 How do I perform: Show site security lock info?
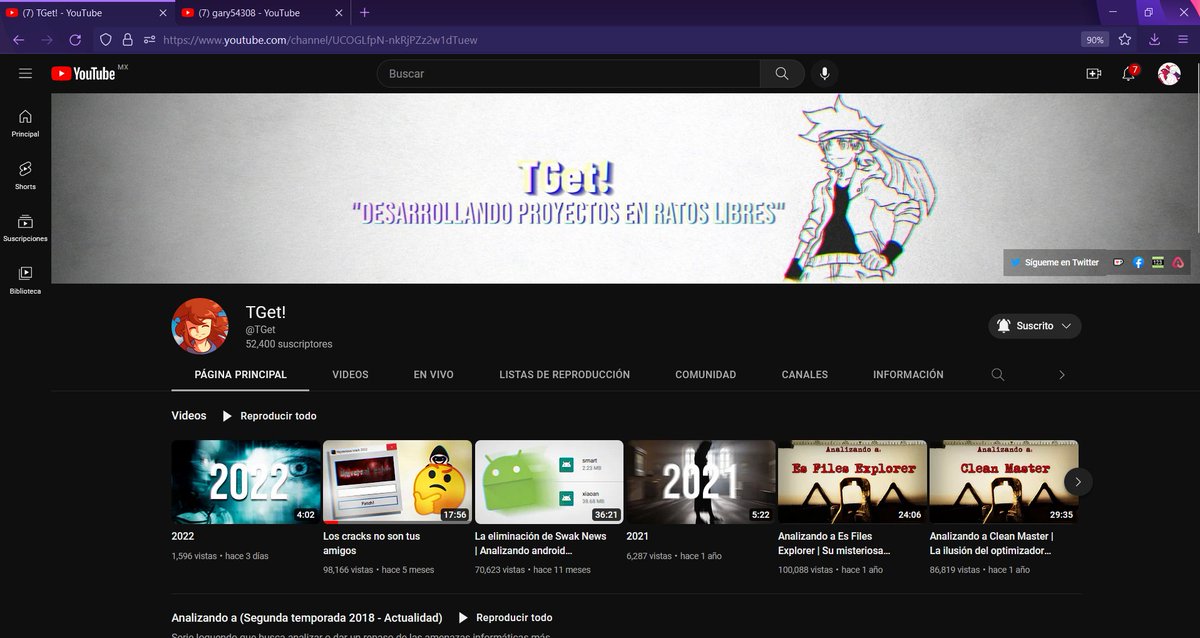tap(127, 40)
